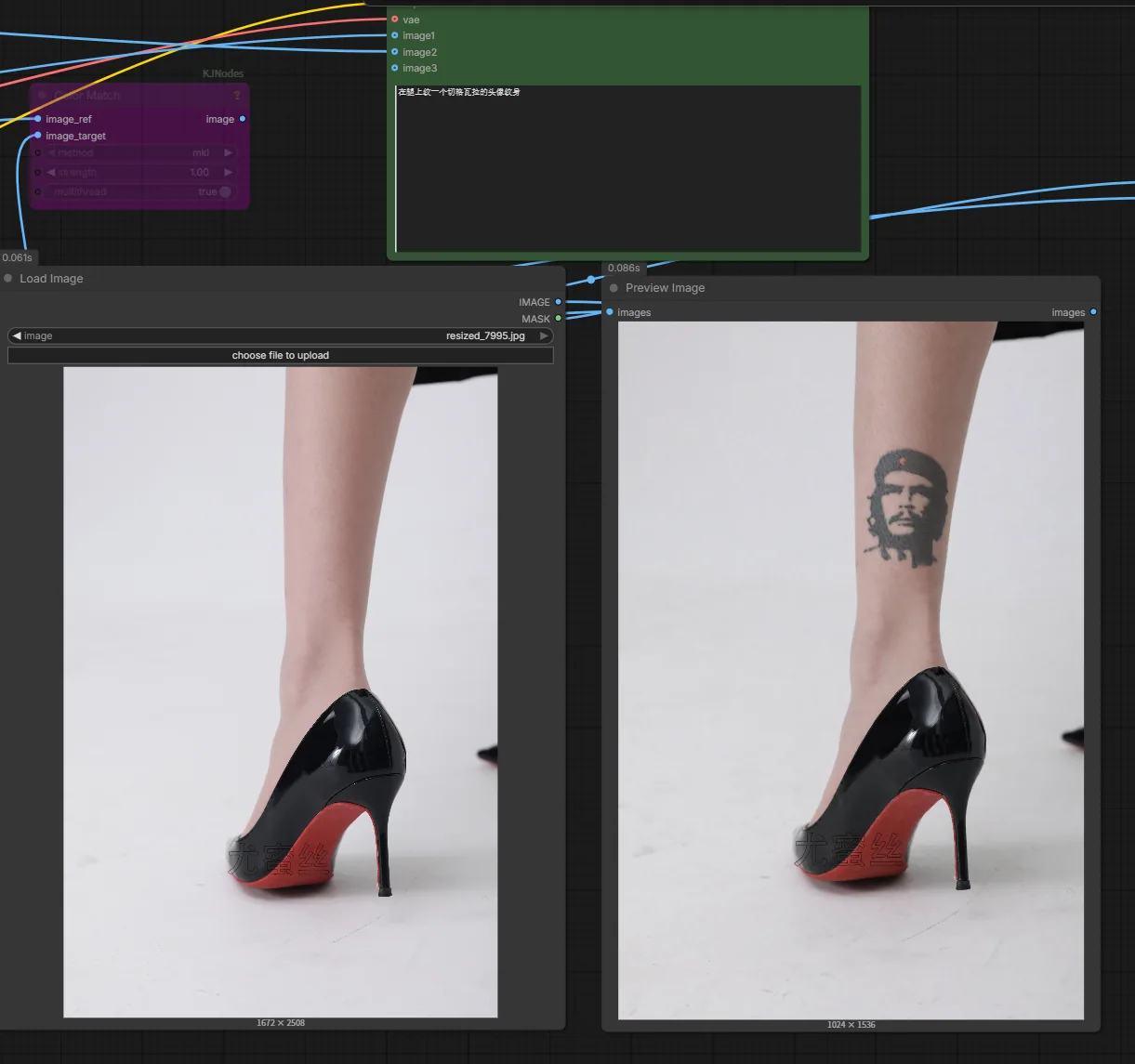The image size is (1135, 1064).
Task: Click Load Image IMAGE output socket
Action: click(559, 302)
